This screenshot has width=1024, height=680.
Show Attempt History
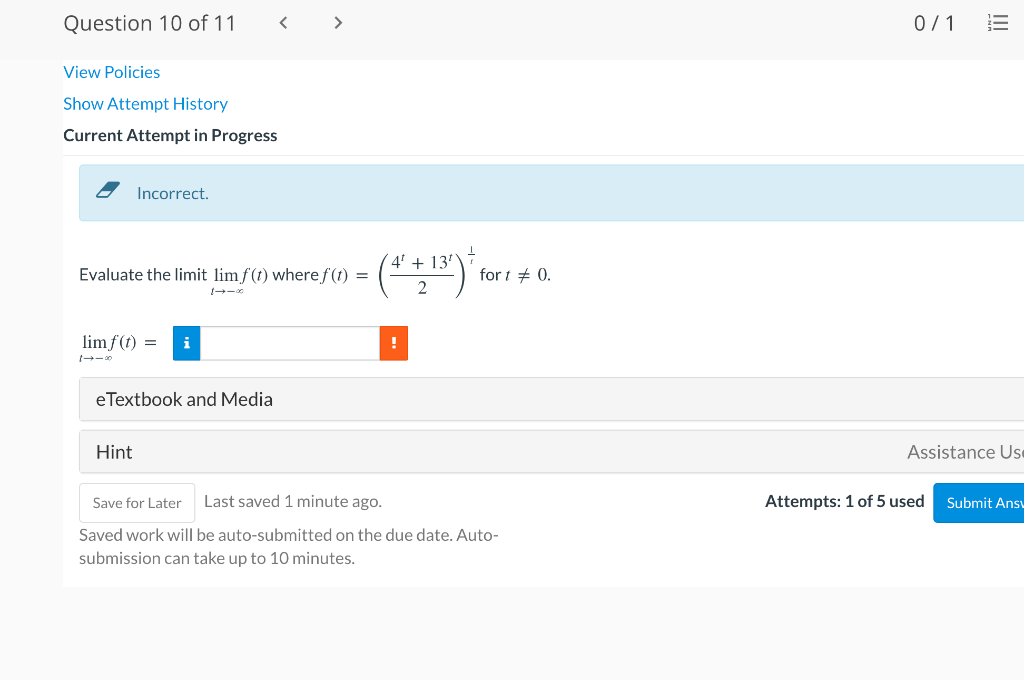point(145,103)
